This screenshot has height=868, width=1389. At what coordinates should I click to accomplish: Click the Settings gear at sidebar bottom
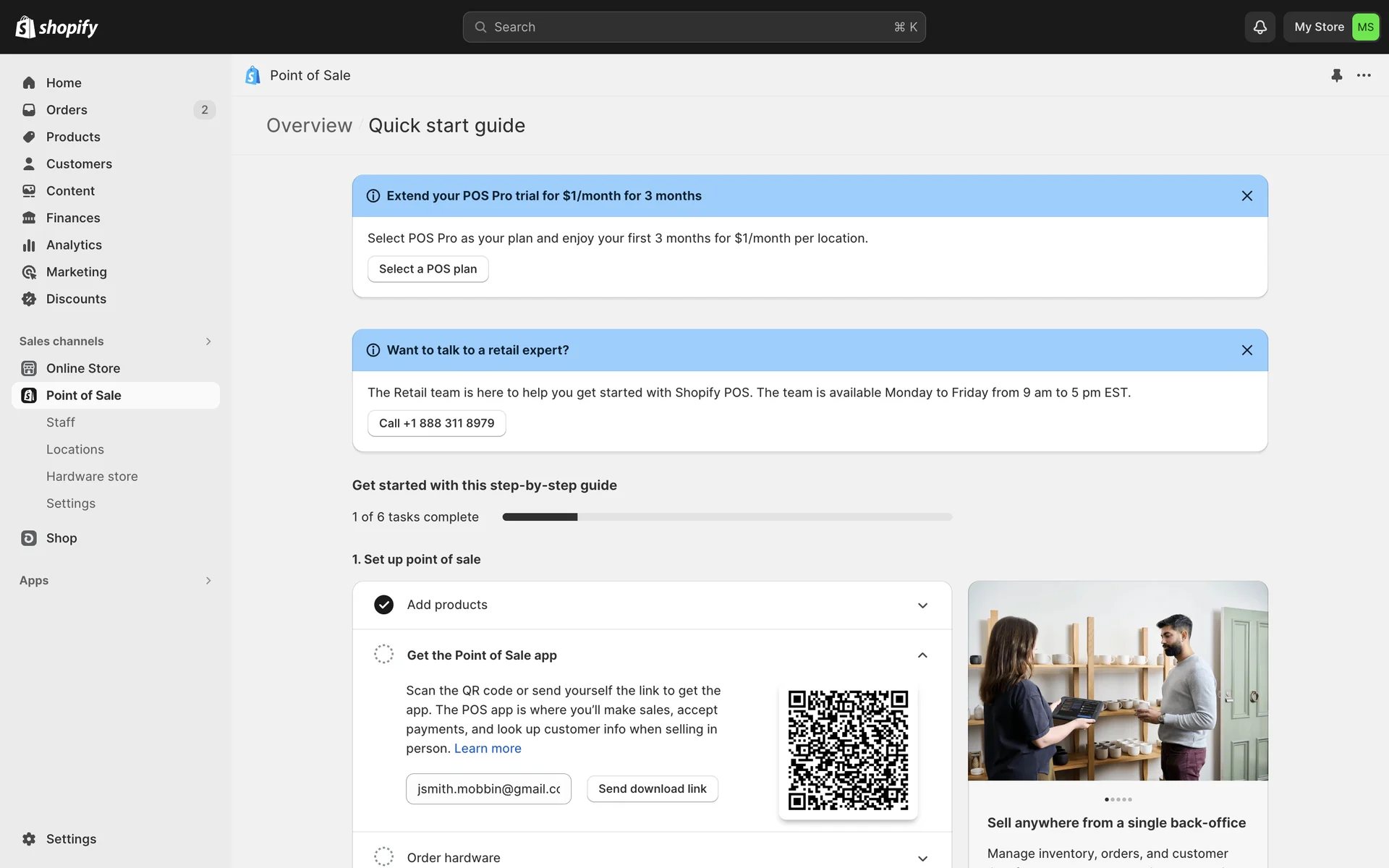pyautogui.click(x=29, y=839)
